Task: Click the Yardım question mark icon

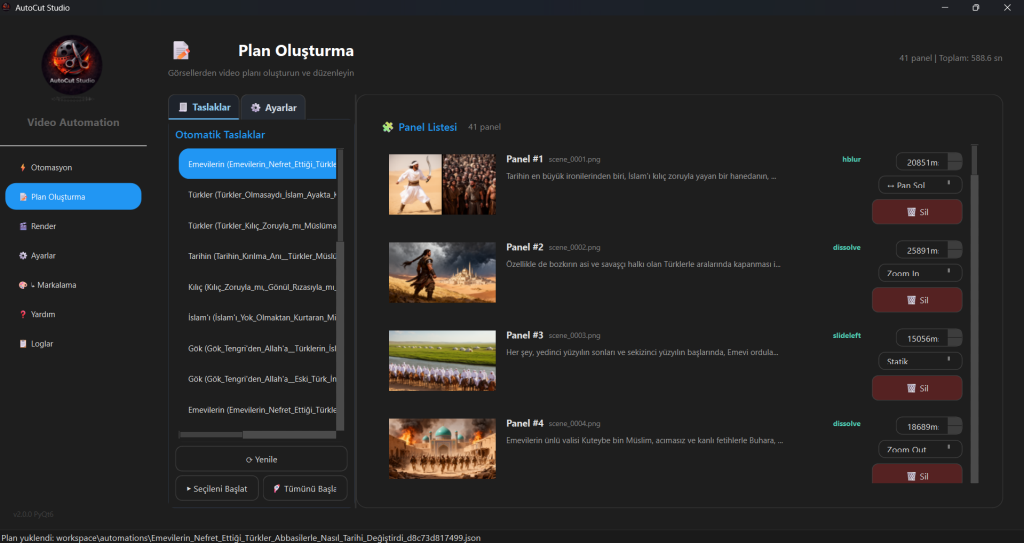Action: [x=23, y=314]
